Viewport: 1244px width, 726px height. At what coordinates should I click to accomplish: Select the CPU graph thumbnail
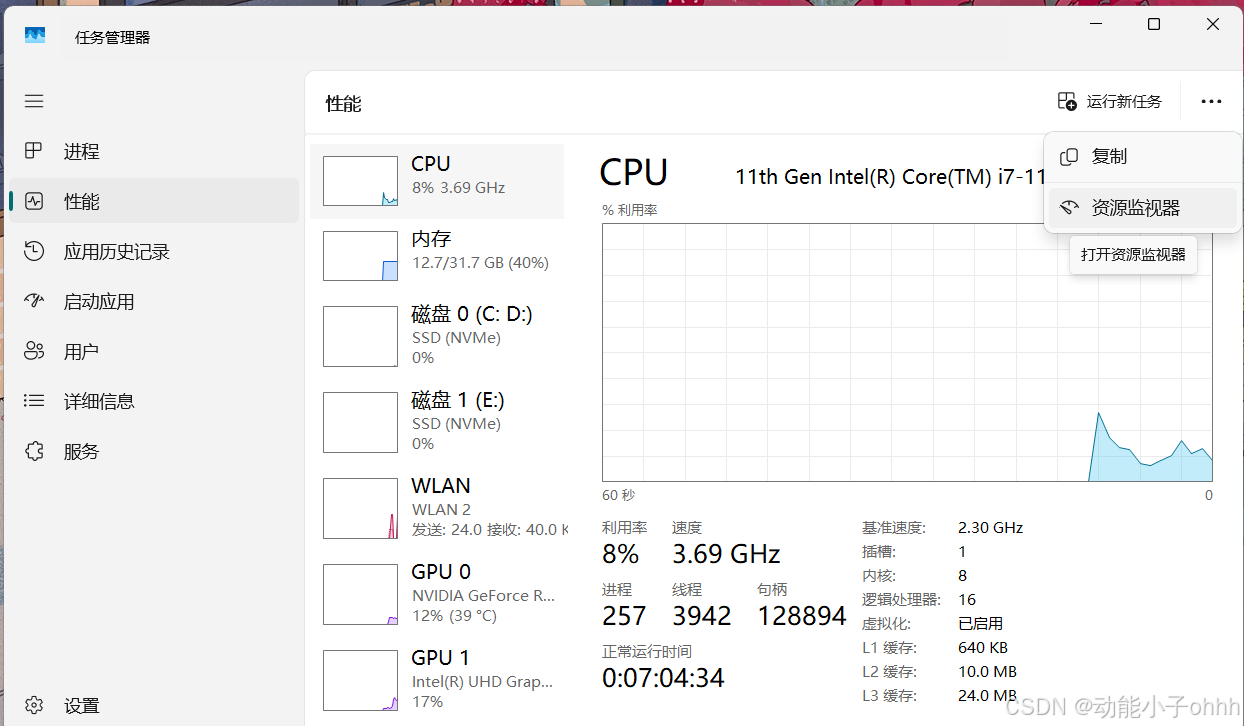(360, 181)
